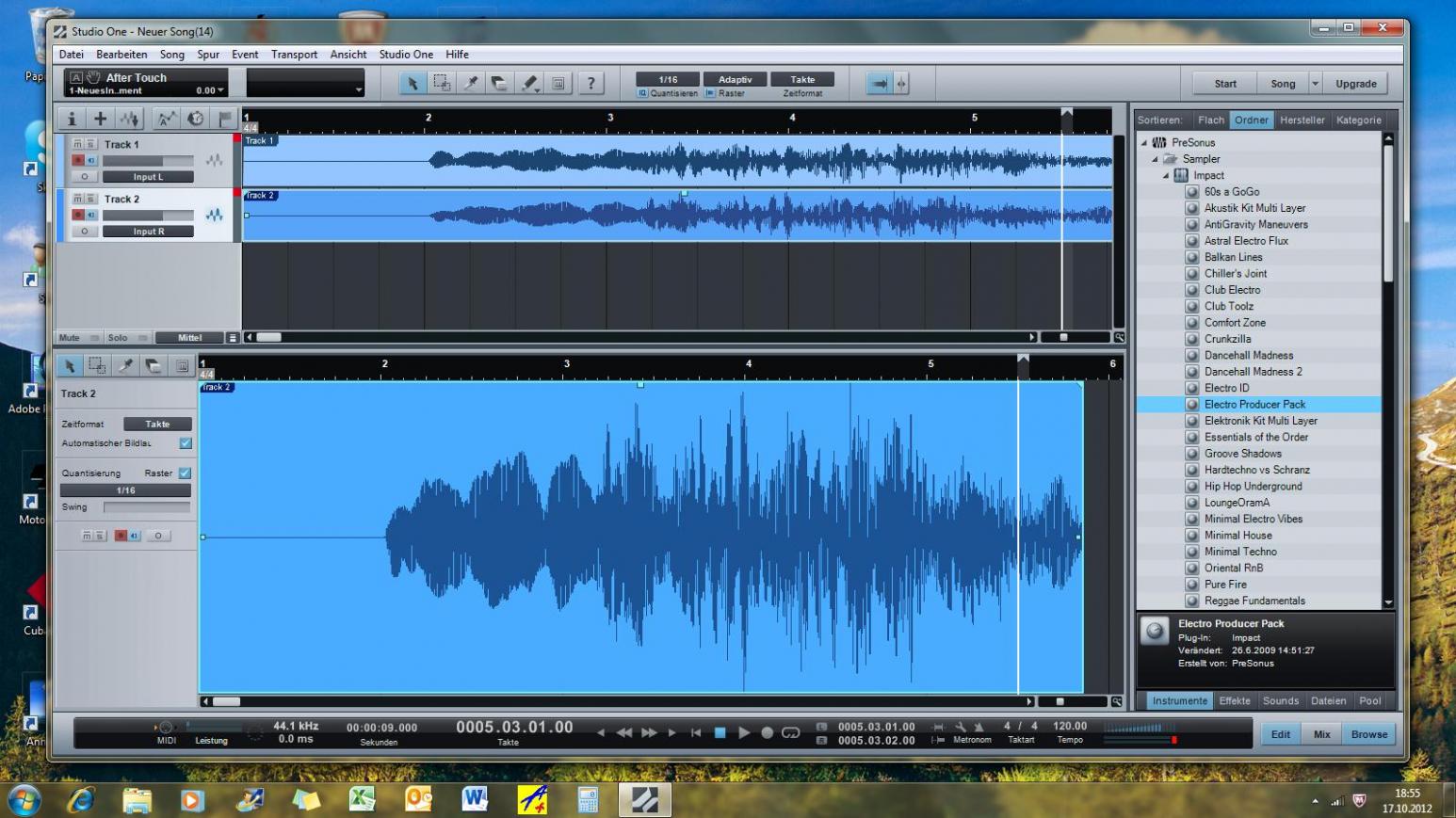Screen dimensions: 1456x818
Task: Open the Song button dropdown arrow
Action: [x=1316, y=84]
